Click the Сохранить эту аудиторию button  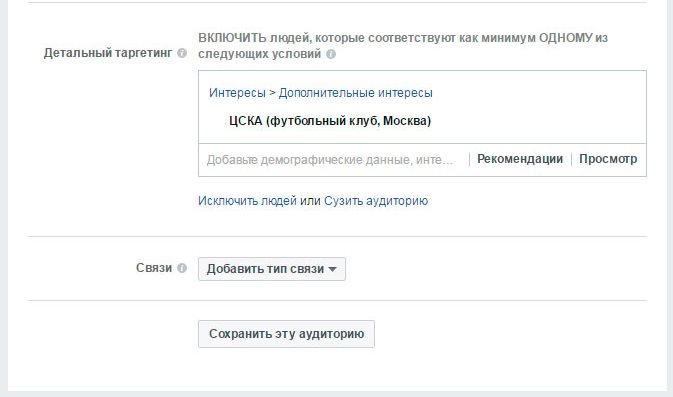(x=286, y=334)
